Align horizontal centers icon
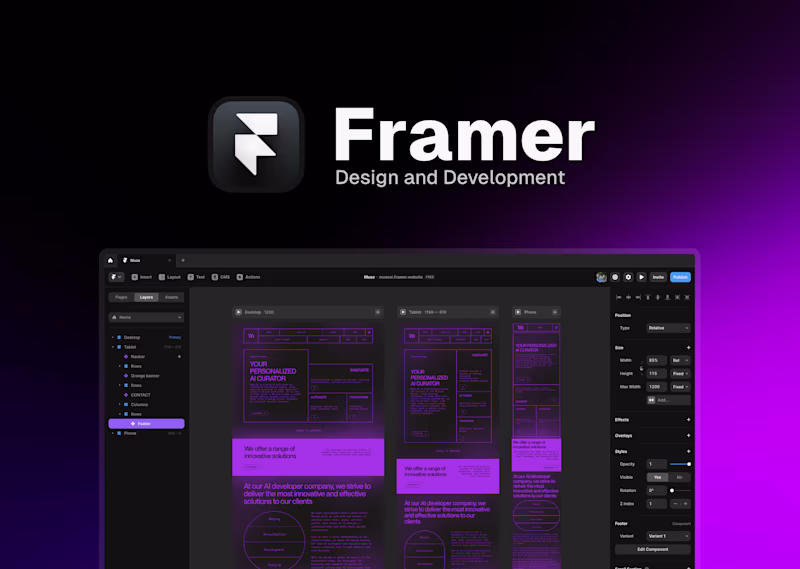This screenshot has width=800, height=569. (628, 297)
